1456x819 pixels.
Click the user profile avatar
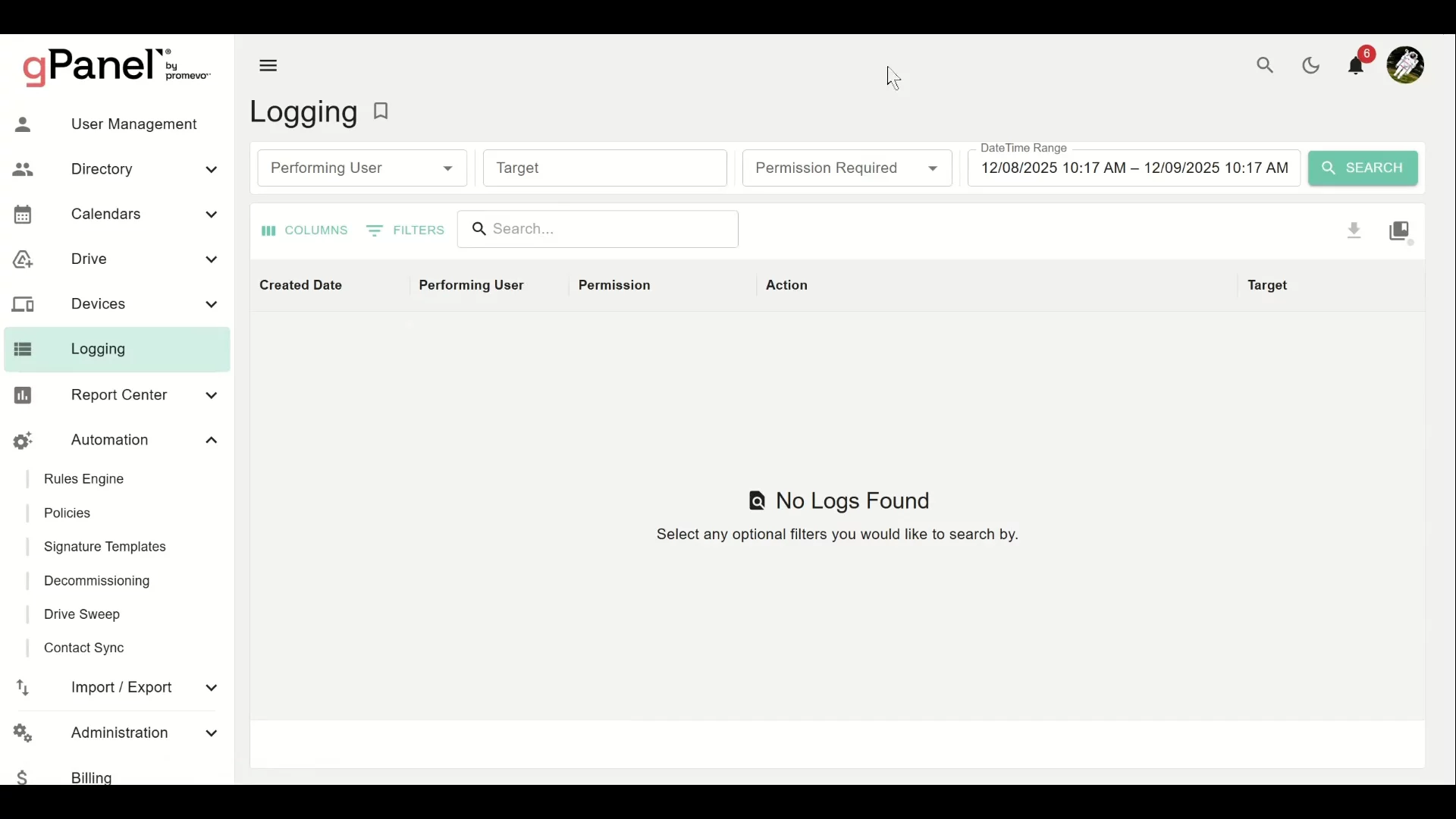click(x=1406, y=65)
